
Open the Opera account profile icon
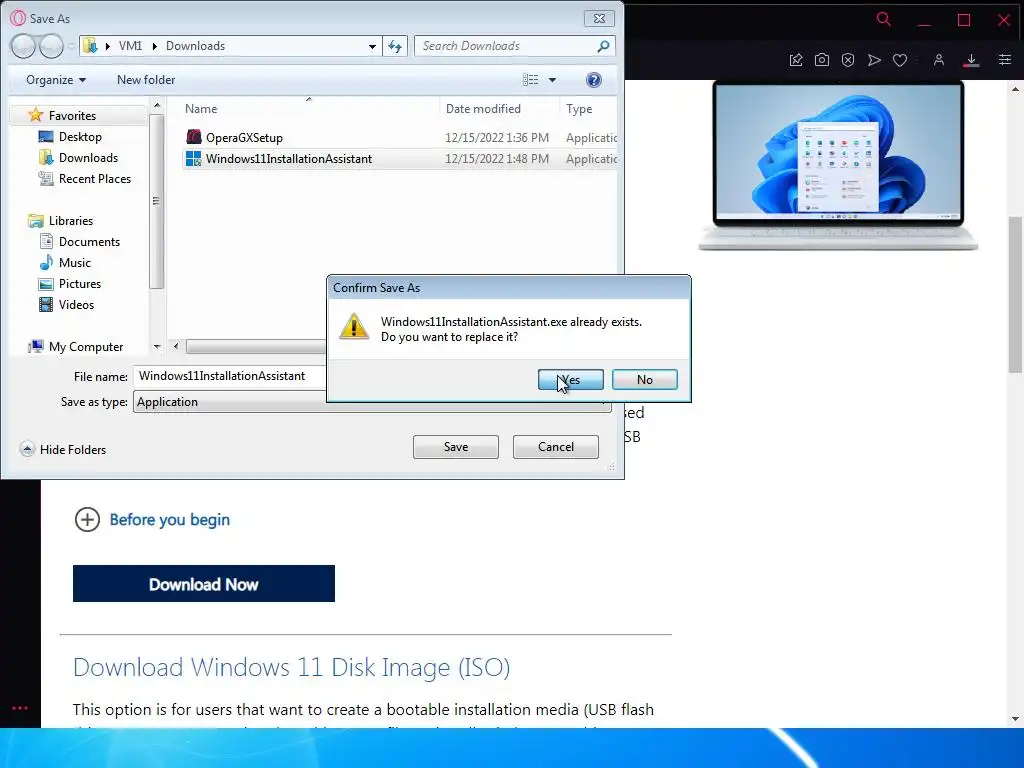pos(938,60)
